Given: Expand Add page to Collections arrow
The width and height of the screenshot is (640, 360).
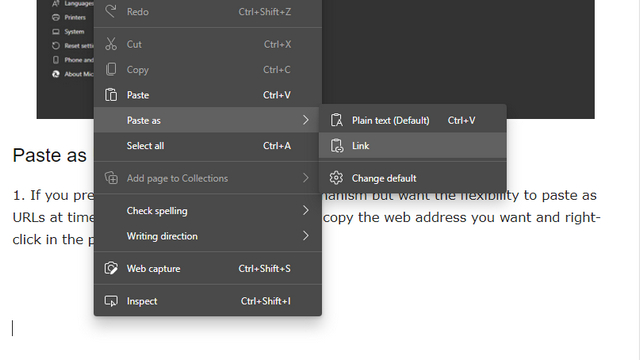Looking at the screenshot, I should (306, 178).
